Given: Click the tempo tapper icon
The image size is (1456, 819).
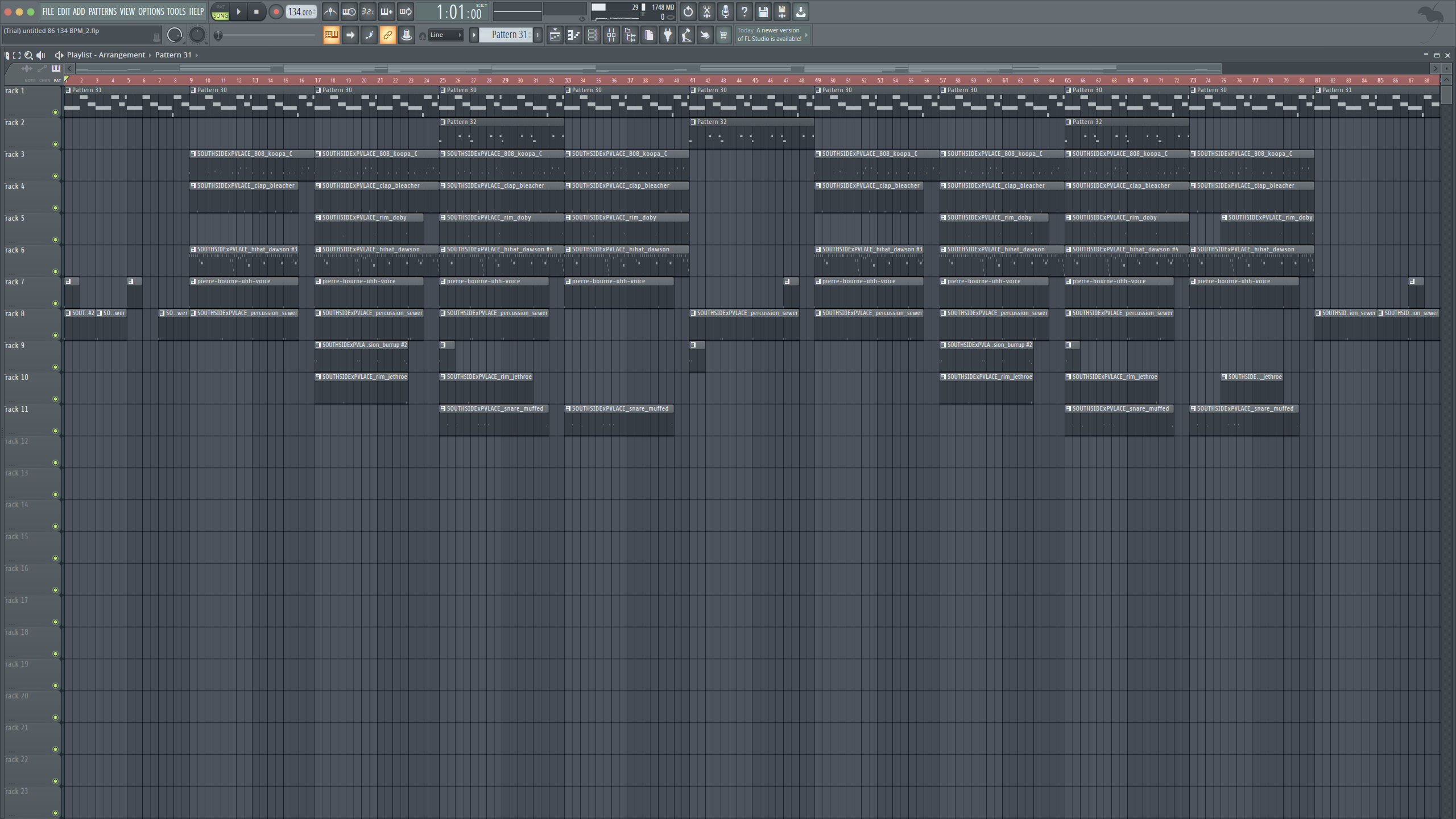Looking at the screenshot, I should click(x=686, y=35).
